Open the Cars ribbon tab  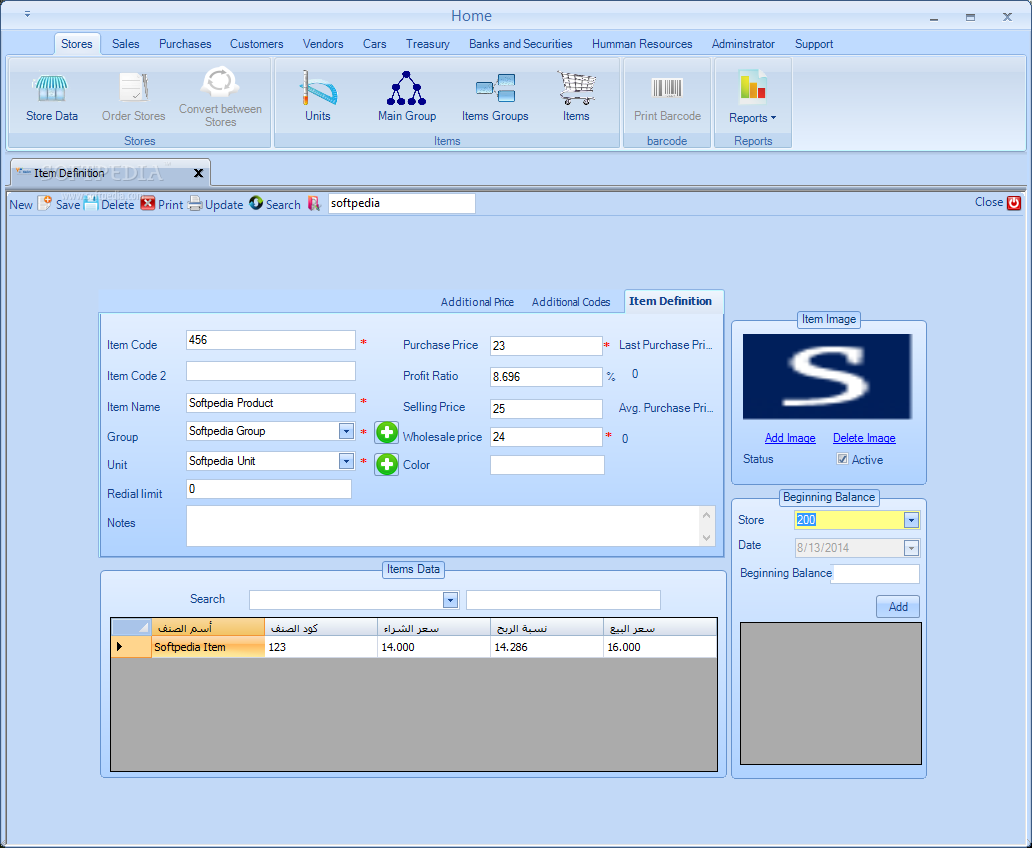click(374, 44)
